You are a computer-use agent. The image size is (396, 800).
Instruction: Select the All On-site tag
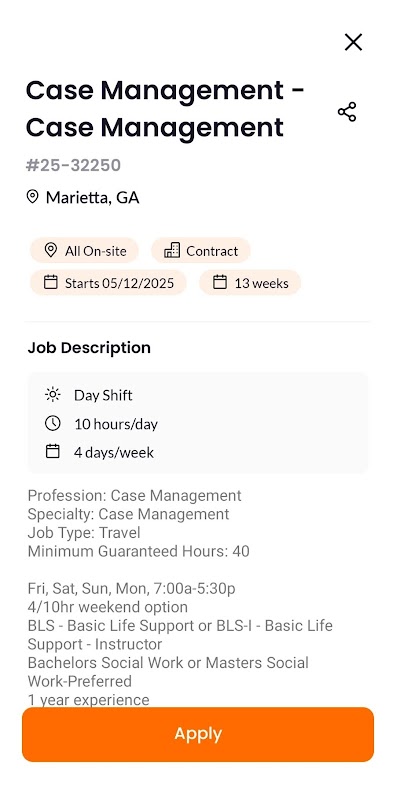[x=84, y=251]
